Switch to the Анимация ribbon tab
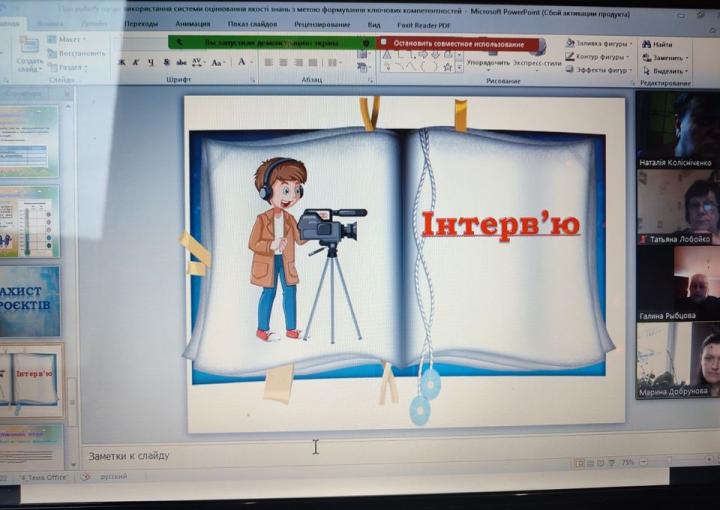Image resolution: width=720 pixels, height=510 pixels. tap(193, 24)
